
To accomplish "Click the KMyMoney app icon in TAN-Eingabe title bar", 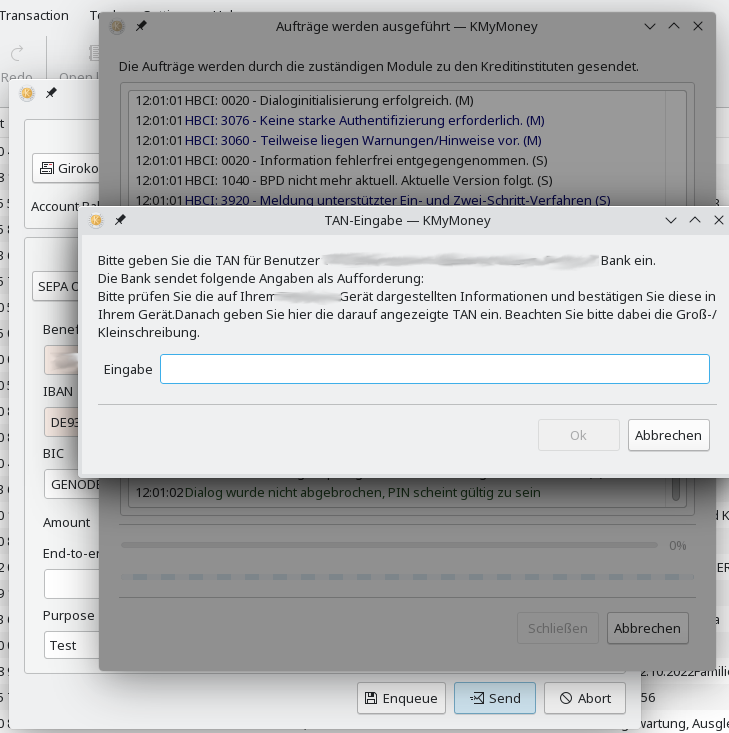I will click(96, 220).
